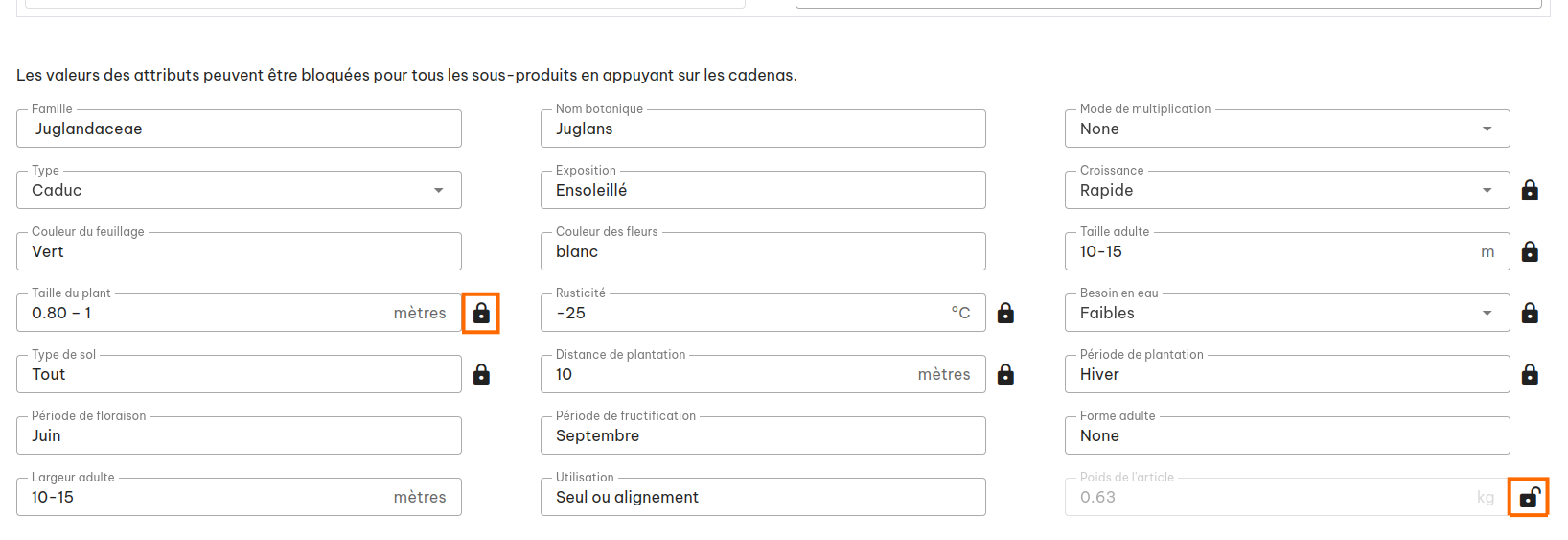The image size is (1568, 540).
Task: Open the Besoin en eau dropdown arrow
Action: [x=1487, y=313]
